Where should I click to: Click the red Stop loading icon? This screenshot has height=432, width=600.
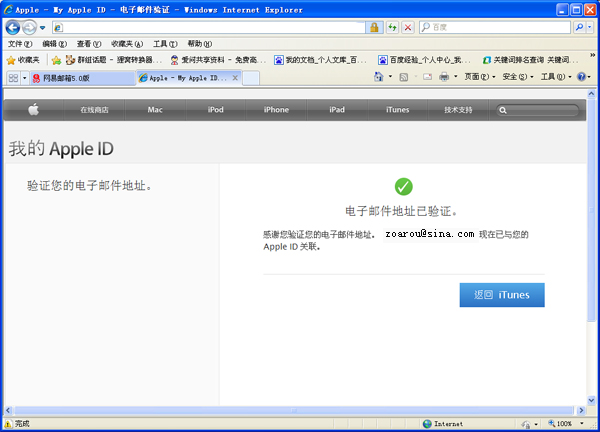[x=408, y=27]
